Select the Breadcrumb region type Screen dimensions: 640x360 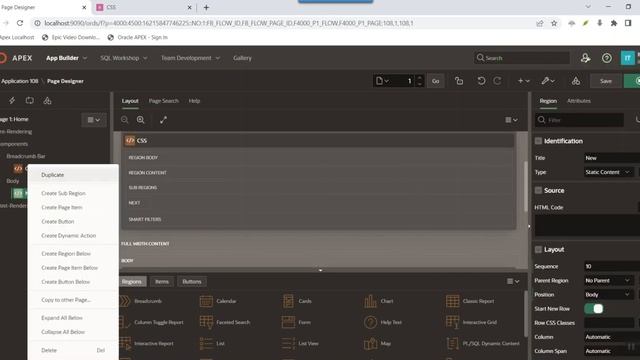tap(141, 301)
